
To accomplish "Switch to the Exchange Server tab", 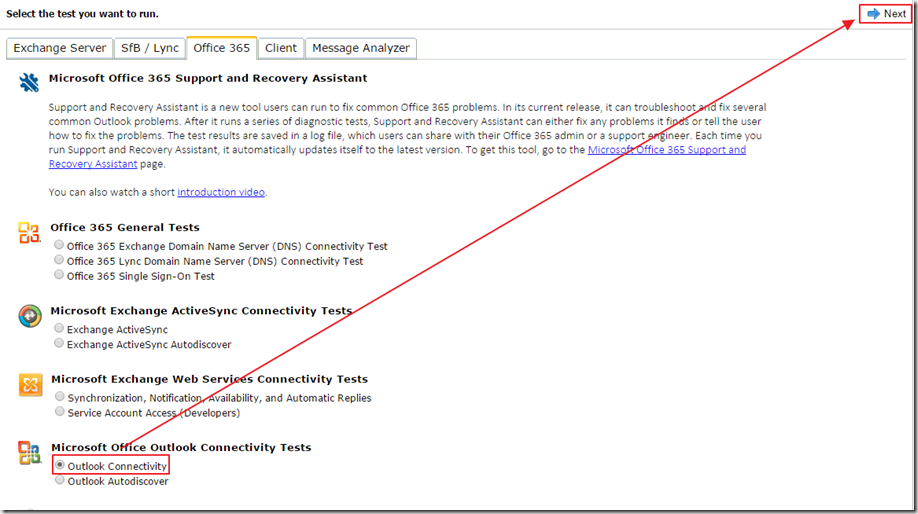I will pyautogui.click(x=59, y=48).
